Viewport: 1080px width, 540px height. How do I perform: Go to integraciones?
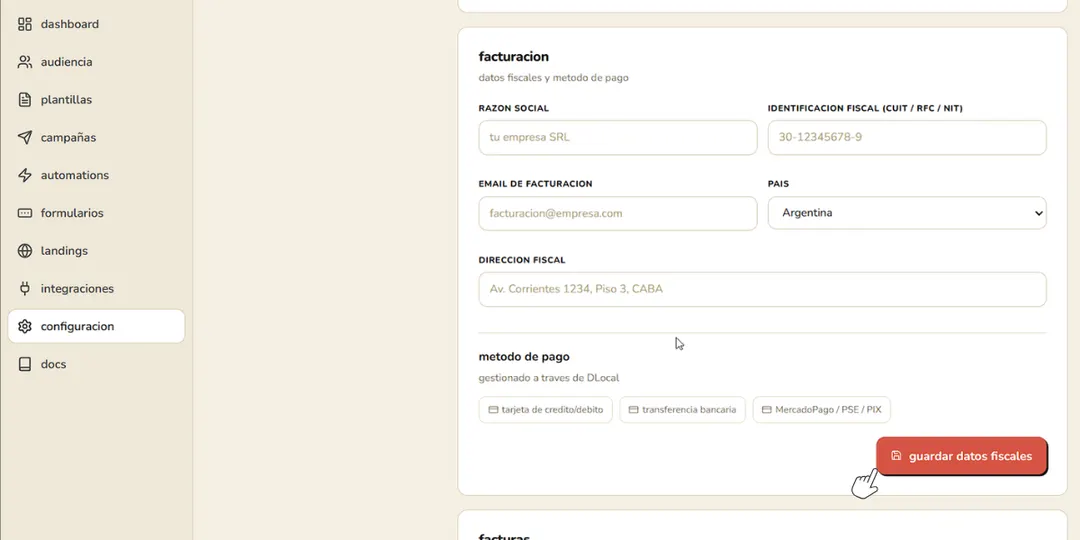[96, 289]
